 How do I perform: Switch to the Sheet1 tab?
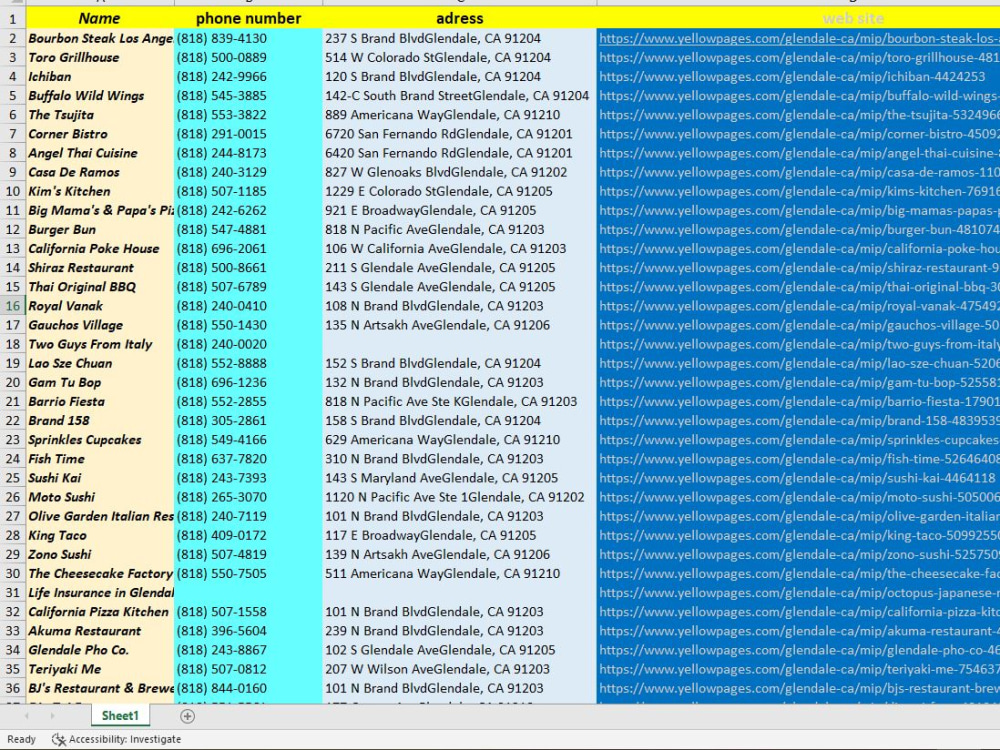[120, 716]
